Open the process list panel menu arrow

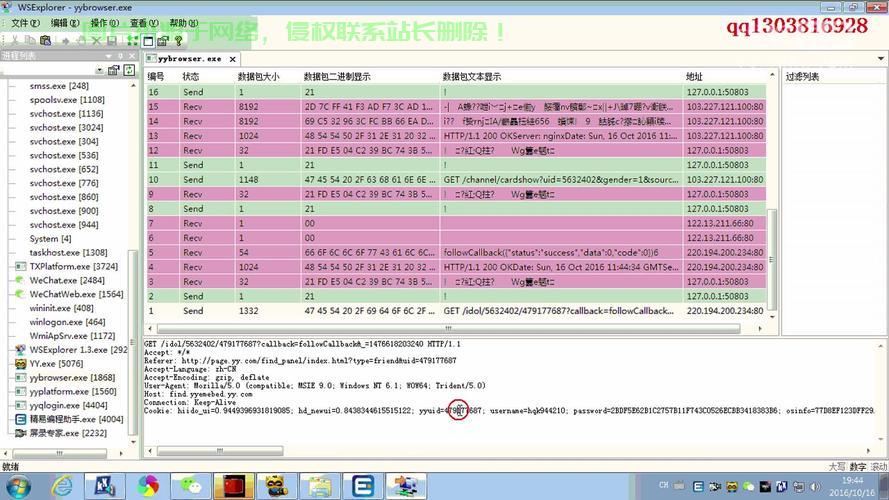click(x=108, y=56)
